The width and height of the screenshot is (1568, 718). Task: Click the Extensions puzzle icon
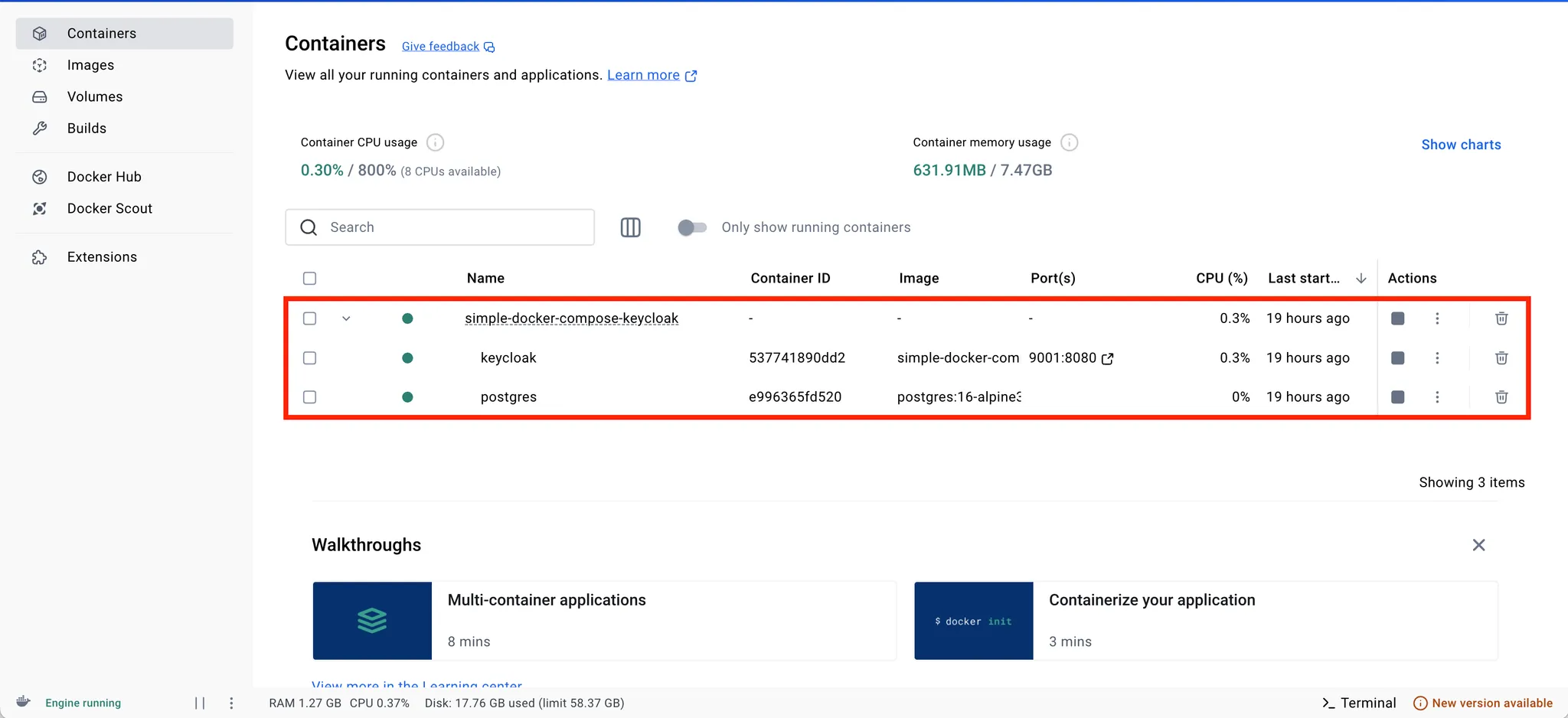40,257
